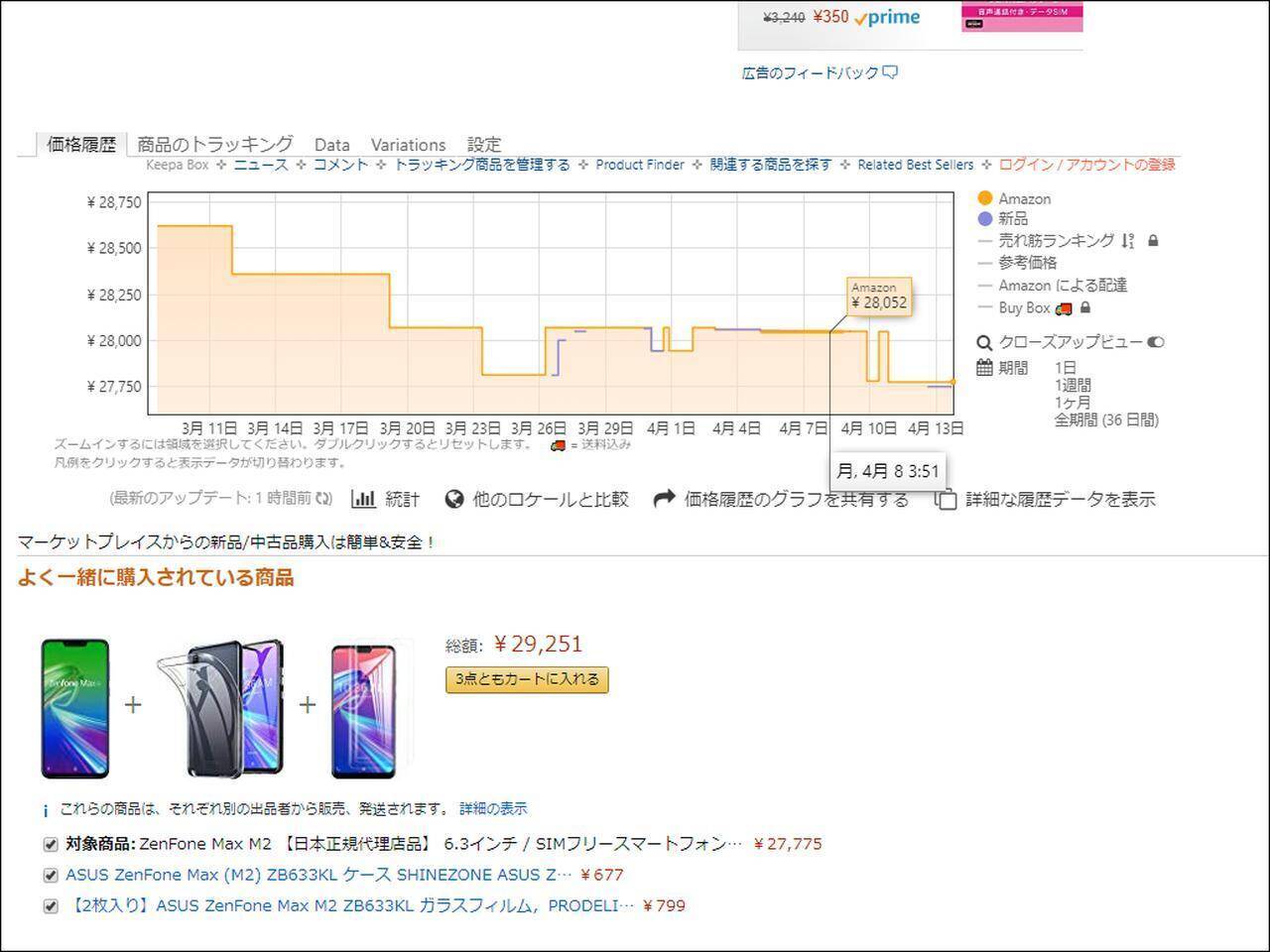Click the lock icon beside Buy Box
The height and width of the screenshot is (952, 1270).
[x=1085, y=308]
